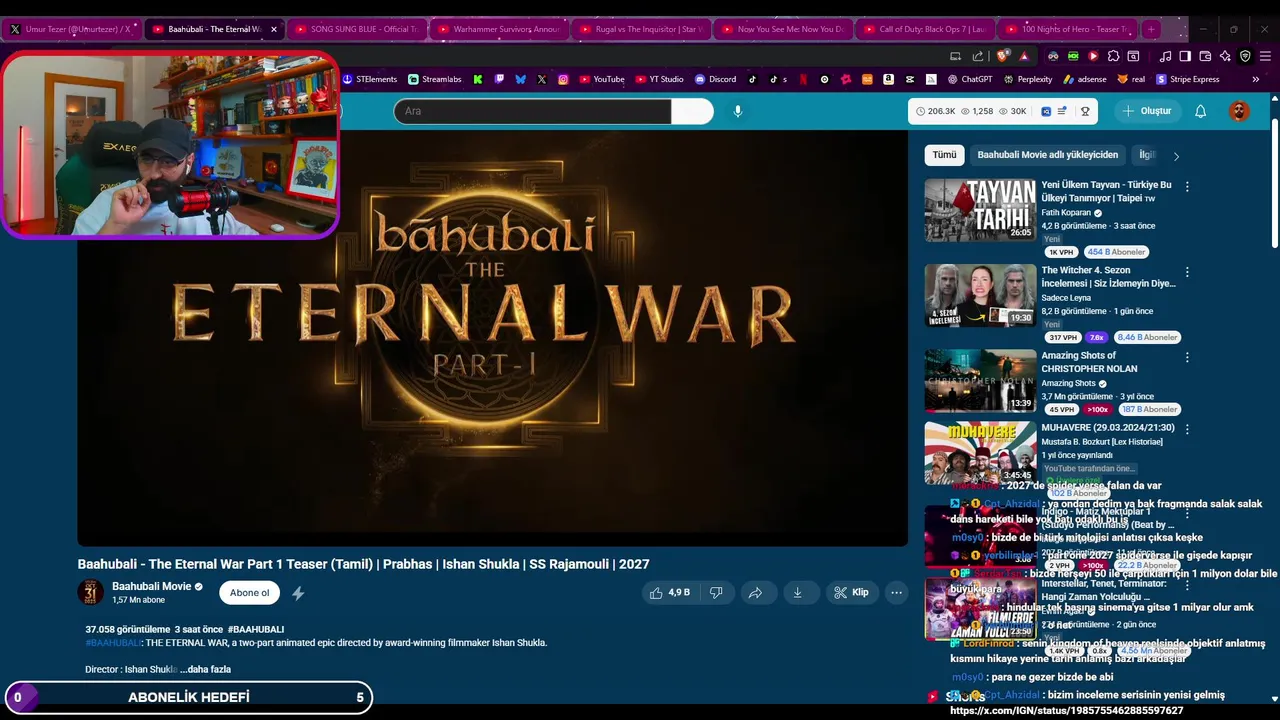This screenshot has width=1280, height=720.
Task: Click the blue extension icon in stats bar
Action: pyautogui.click(x=1046, y=111)
